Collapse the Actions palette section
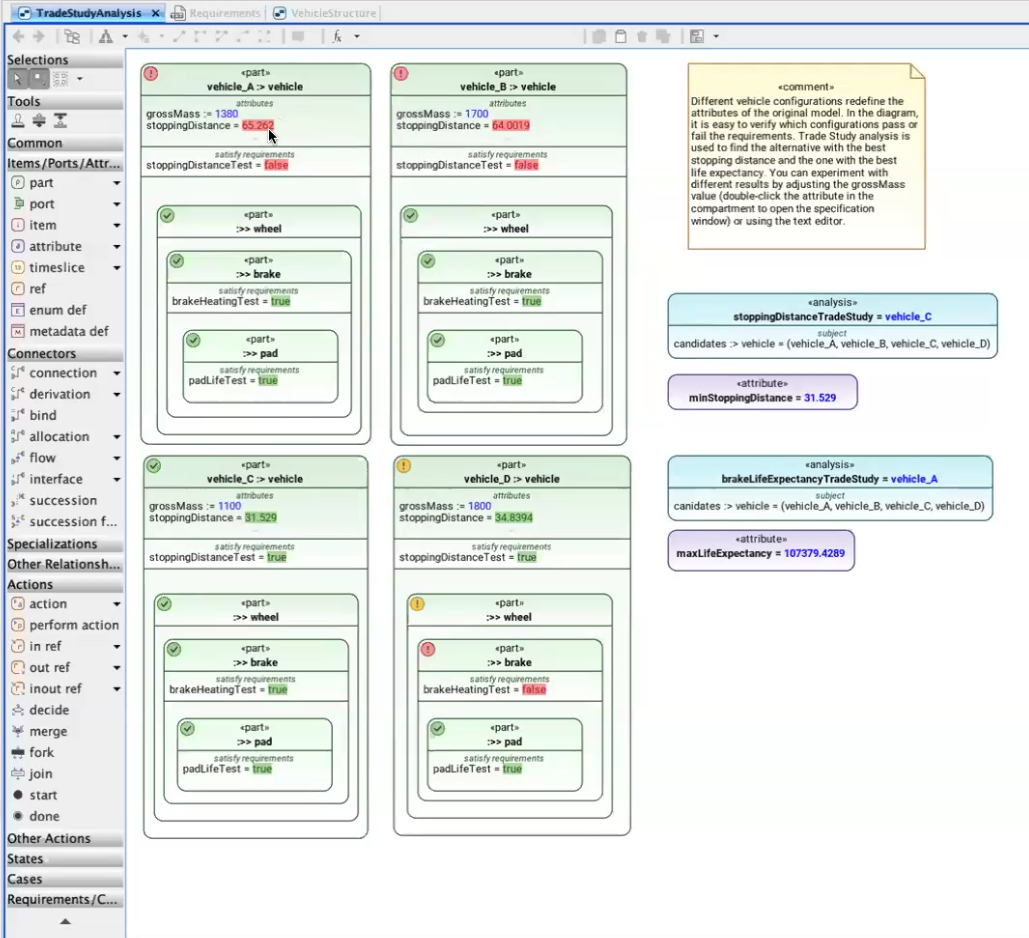This screenshot has width=1029, height=938. [x=30, y=584]
